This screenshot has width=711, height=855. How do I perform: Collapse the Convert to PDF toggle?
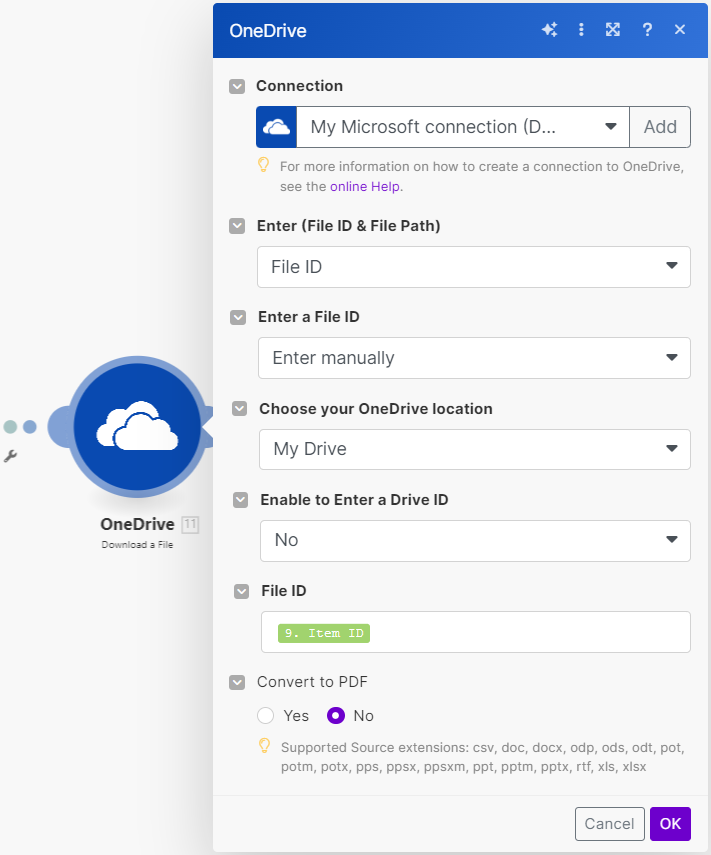pyautogui.click(x=237, y=682)
